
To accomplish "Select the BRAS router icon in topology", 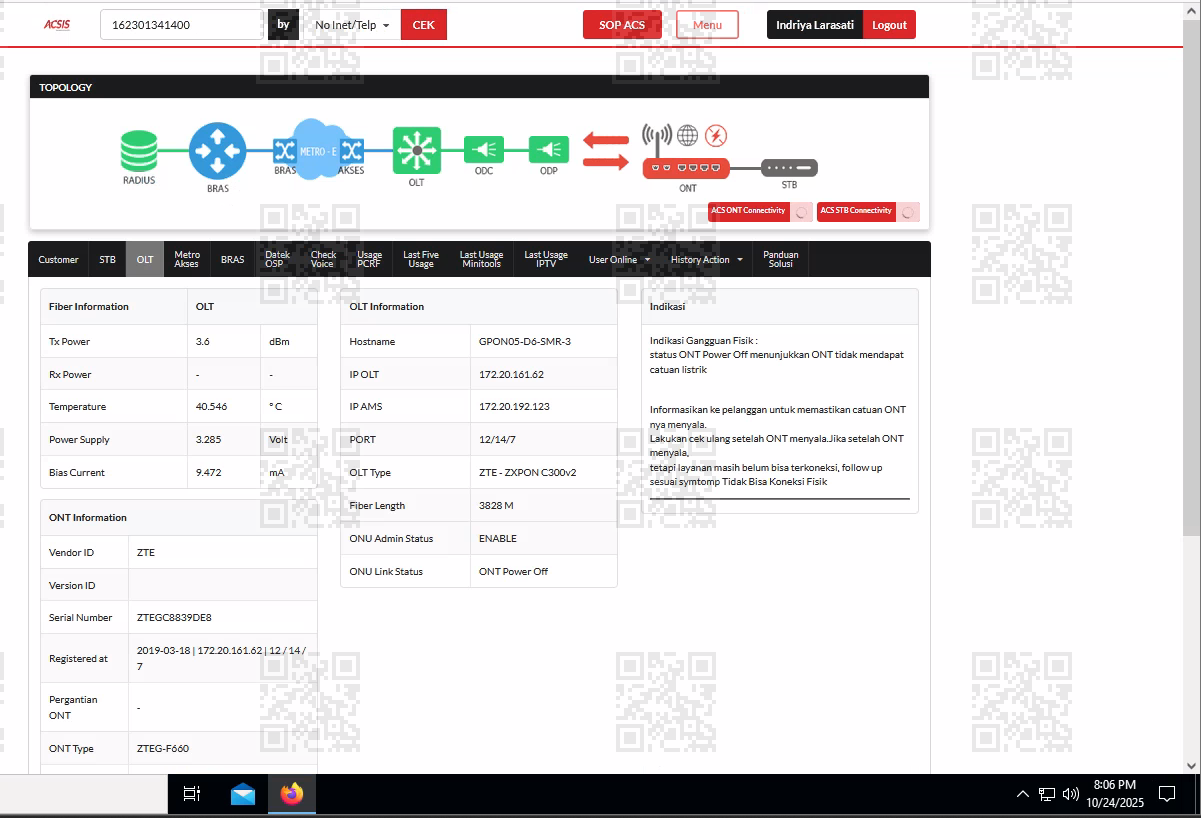I will [217, 151].
